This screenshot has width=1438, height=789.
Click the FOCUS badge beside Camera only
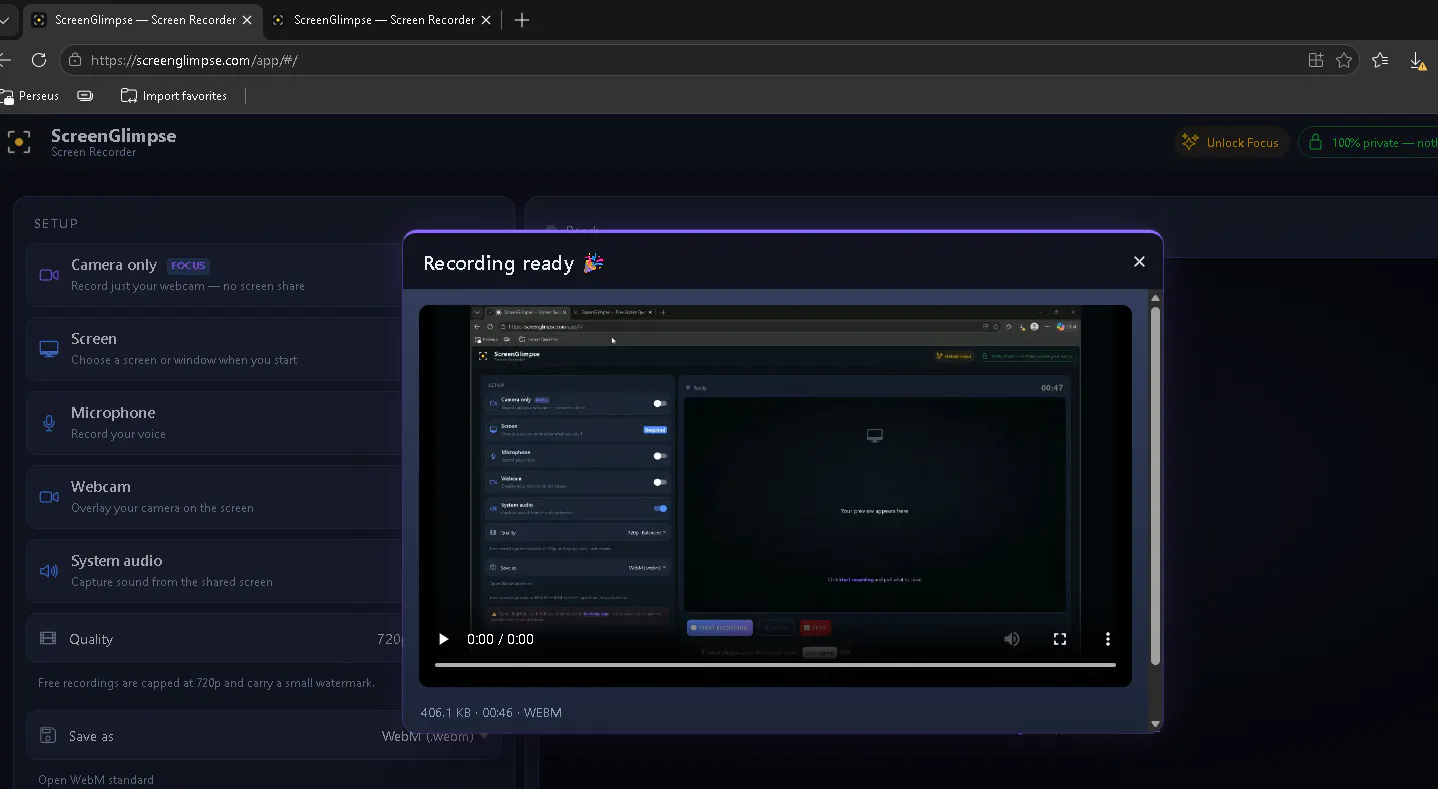188,265
